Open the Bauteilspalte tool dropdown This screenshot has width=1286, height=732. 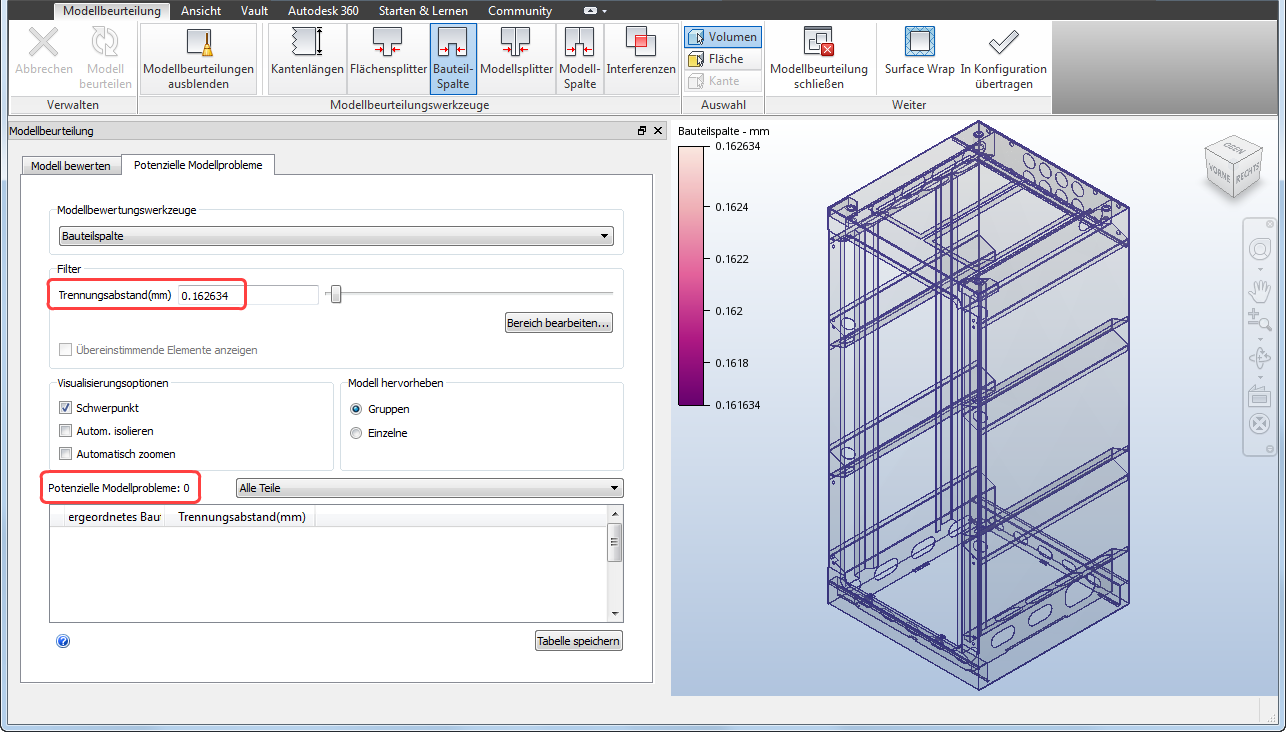click(335, 237)
